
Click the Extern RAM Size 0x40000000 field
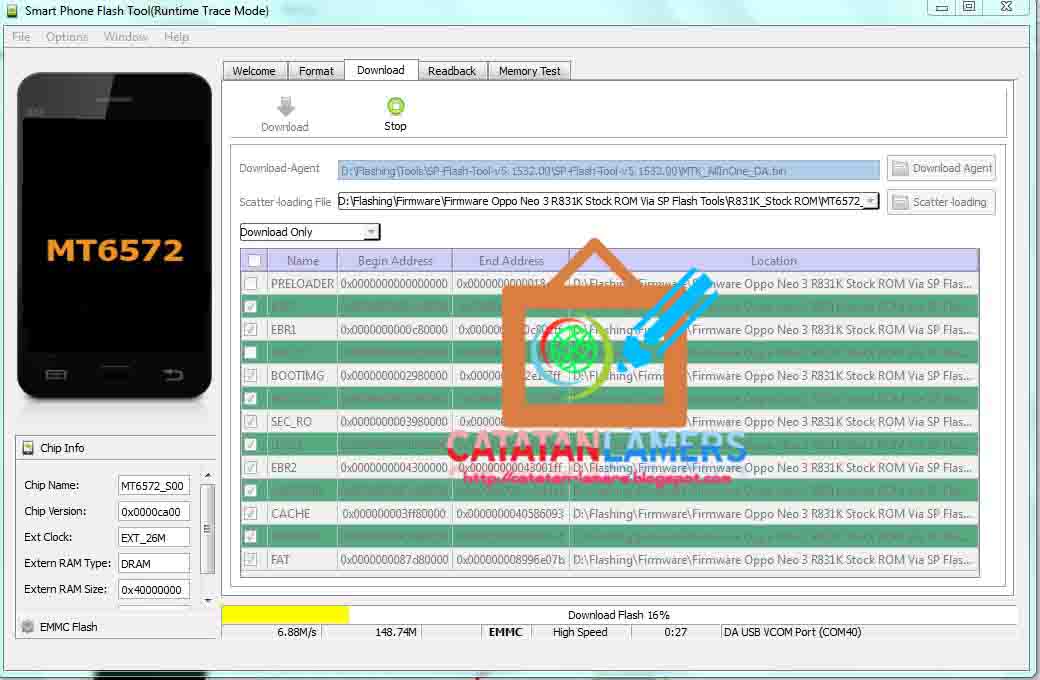153,589
